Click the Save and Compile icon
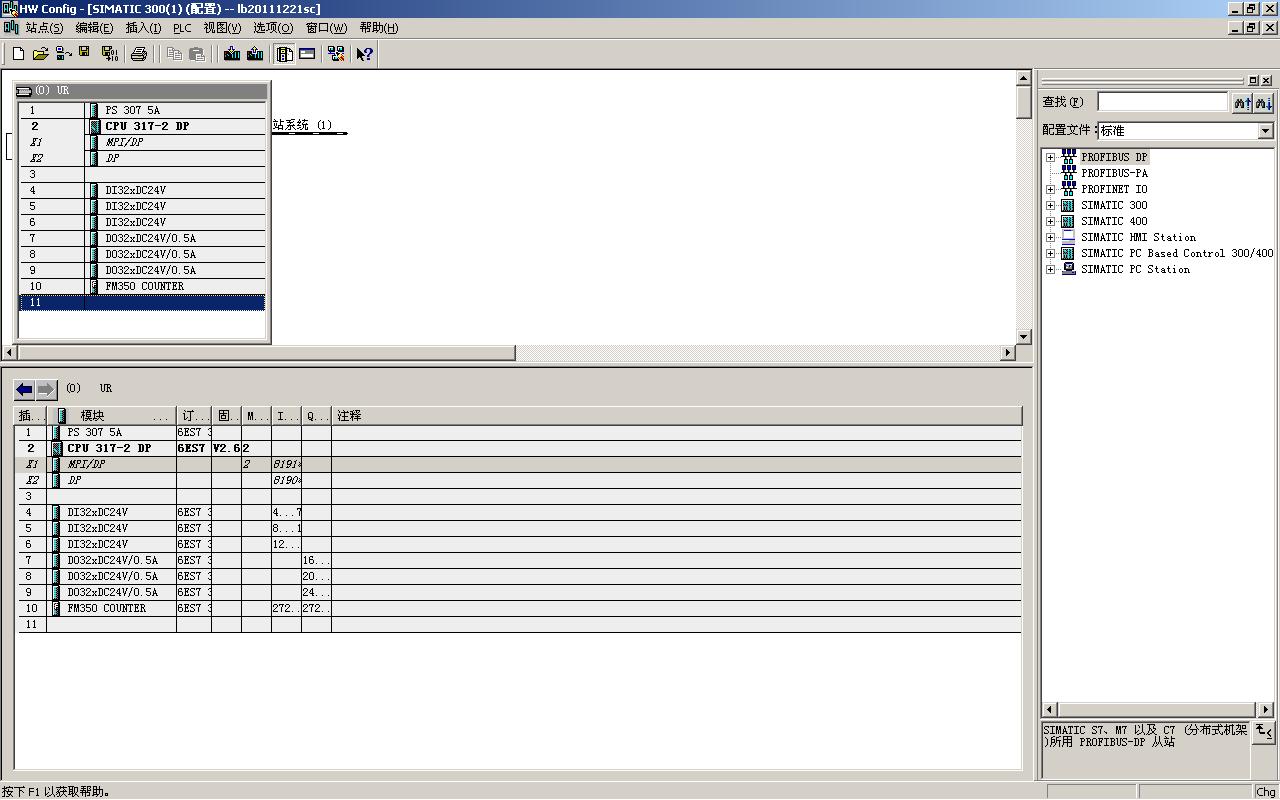1280x800 pixels. (109, 54)
